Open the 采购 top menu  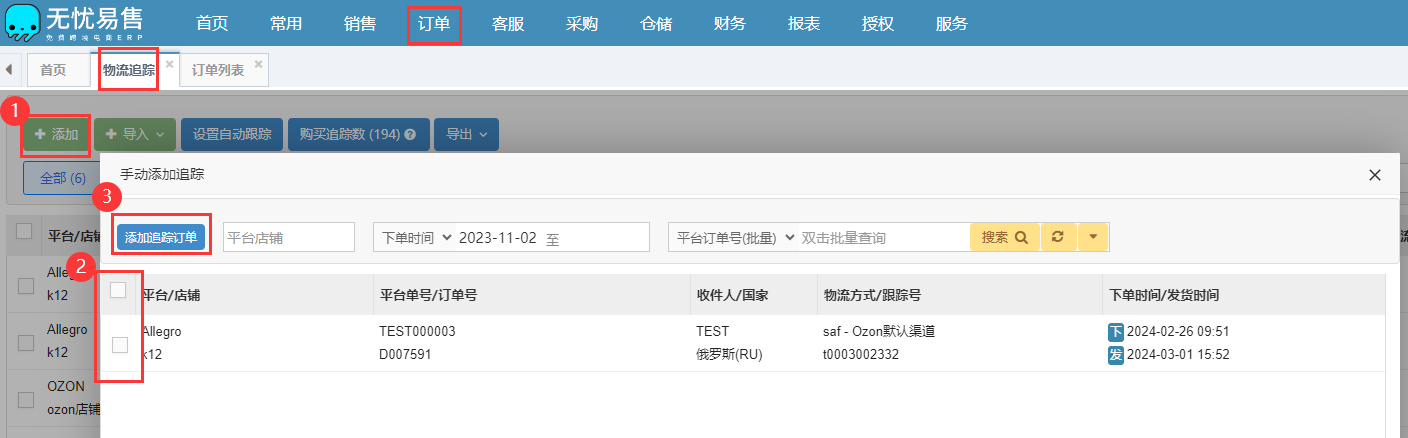[582, 23]
